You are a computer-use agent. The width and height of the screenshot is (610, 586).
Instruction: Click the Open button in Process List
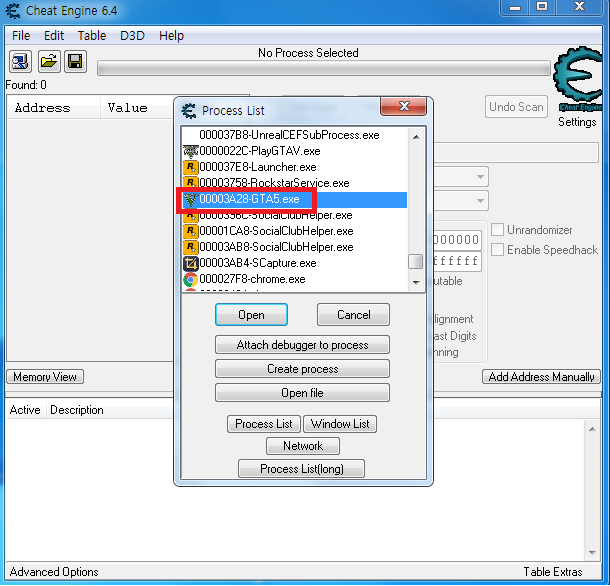pos(251,315)
